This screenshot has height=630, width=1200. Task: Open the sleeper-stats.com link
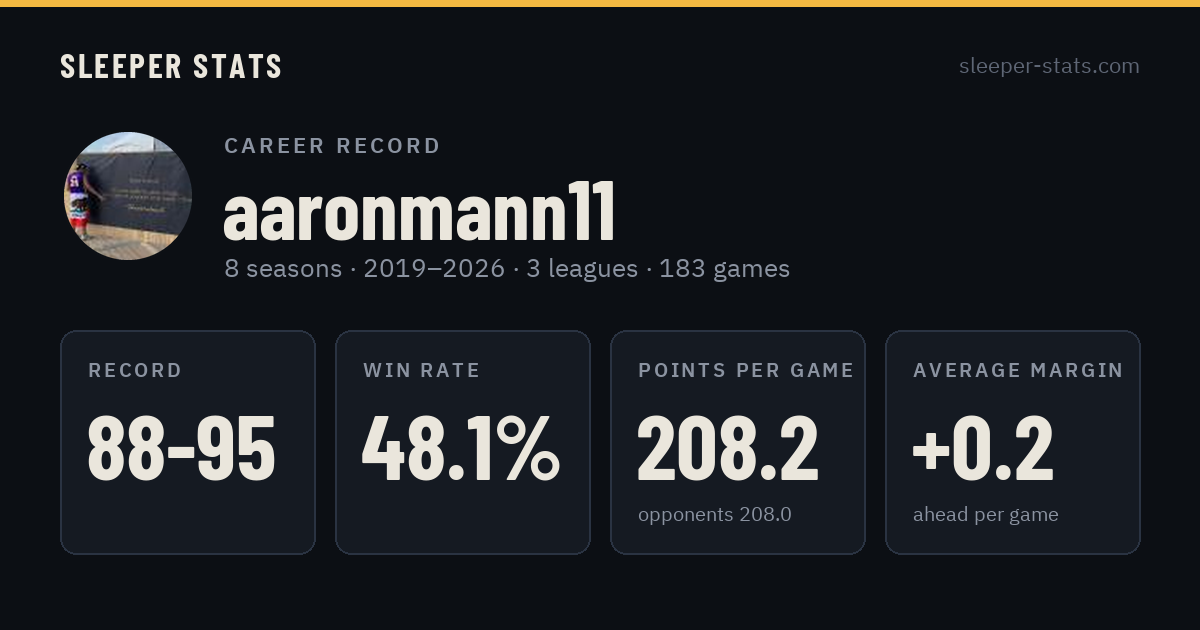pos(1049,66)
